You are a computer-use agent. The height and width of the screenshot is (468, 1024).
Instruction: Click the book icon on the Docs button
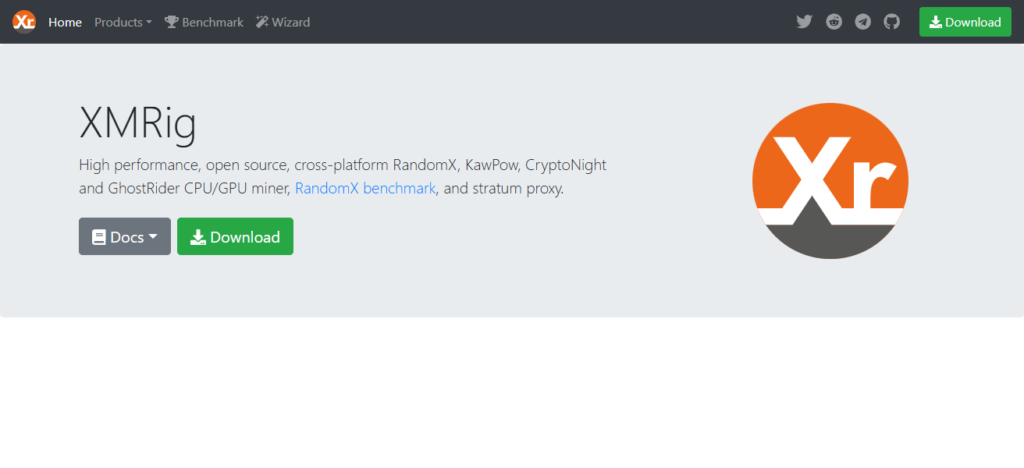99,237
